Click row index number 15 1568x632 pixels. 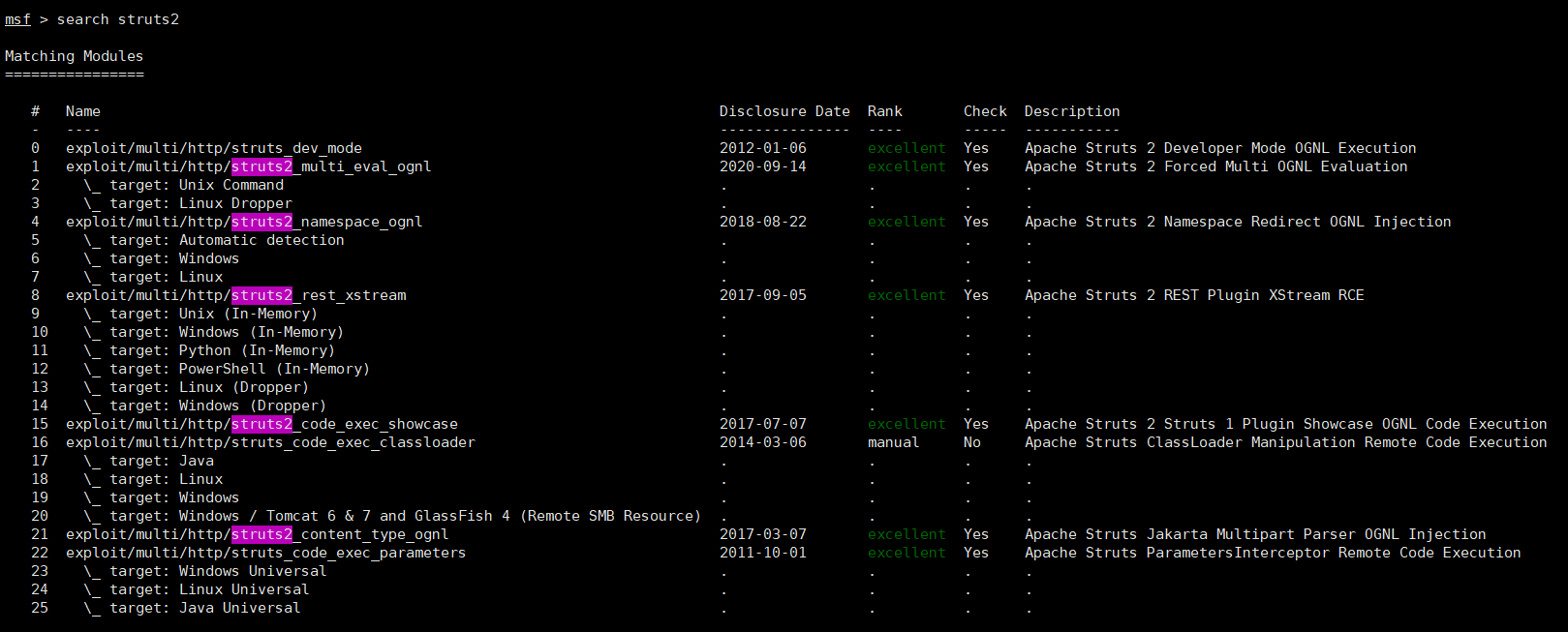[40, 424]
